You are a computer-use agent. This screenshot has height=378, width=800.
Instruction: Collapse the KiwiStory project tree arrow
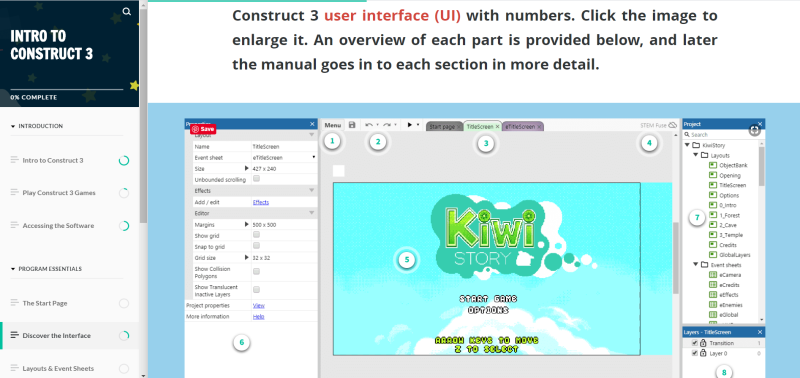(x=686, y=145)
